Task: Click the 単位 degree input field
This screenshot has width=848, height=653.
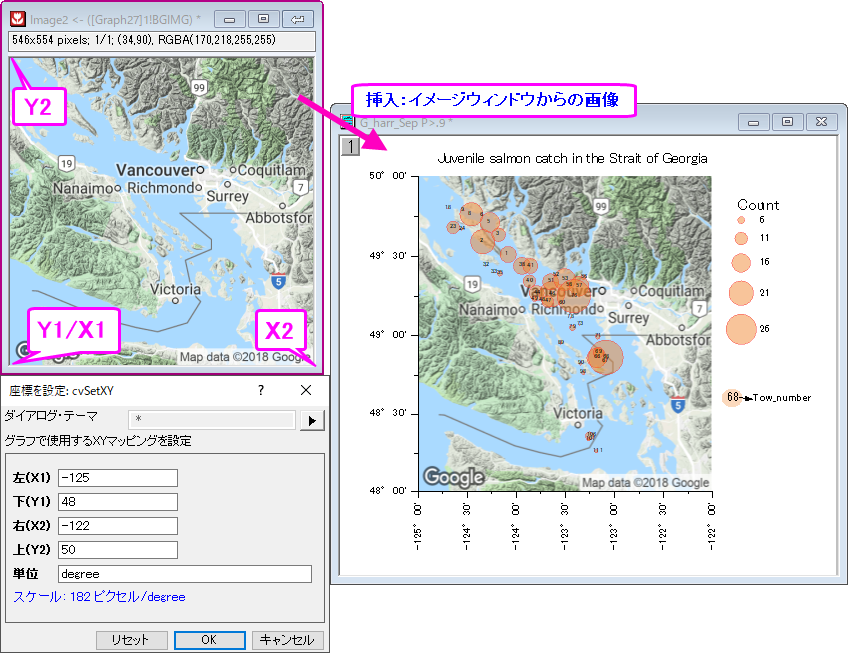Action: click(x=185, y=574)
